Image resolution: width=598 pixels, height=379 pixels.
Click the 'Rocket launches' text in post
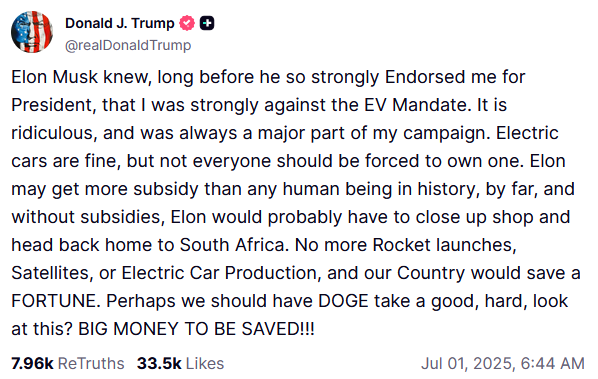(x=444, y=245)
